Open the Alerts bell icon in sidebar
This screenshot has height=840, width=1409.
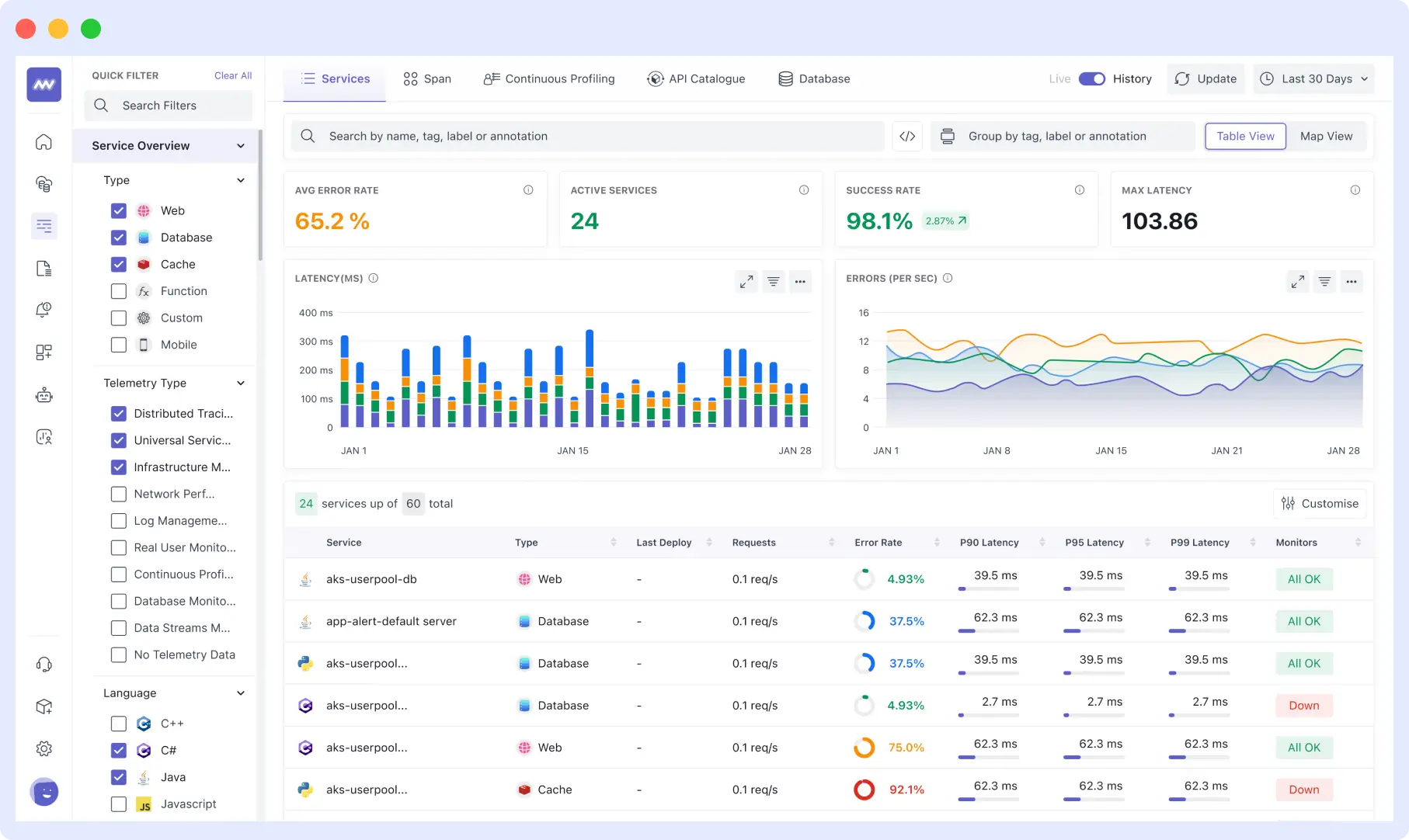coord(44,309)
